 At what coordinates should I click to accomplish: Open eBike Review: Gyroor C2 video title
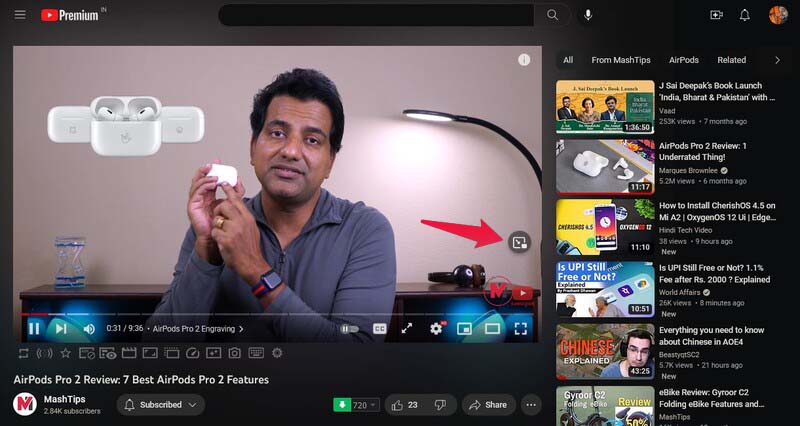(711, 398)
